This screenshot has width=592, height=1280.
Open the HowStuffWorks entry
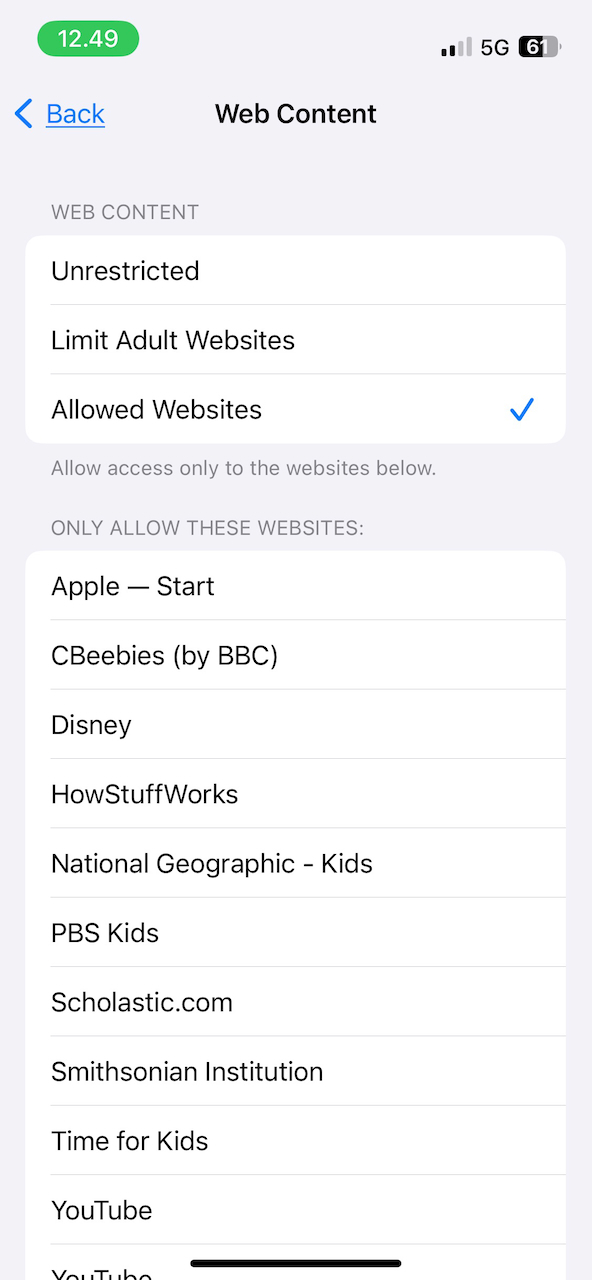pyautogui.click(x=295, y=794)
